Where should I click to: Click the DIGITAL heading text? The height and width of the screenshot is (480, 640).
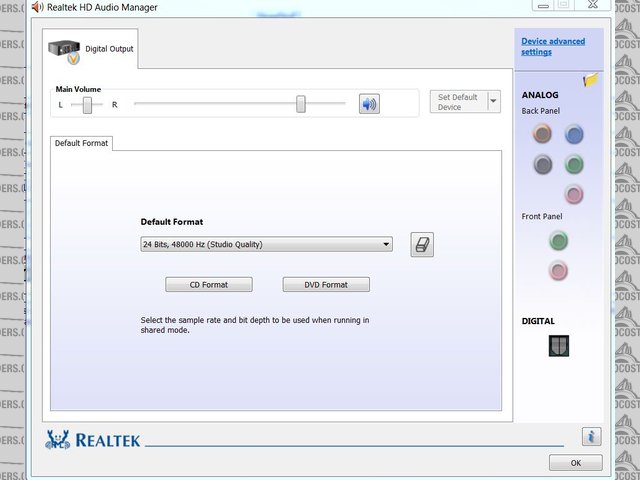[538, 321]
